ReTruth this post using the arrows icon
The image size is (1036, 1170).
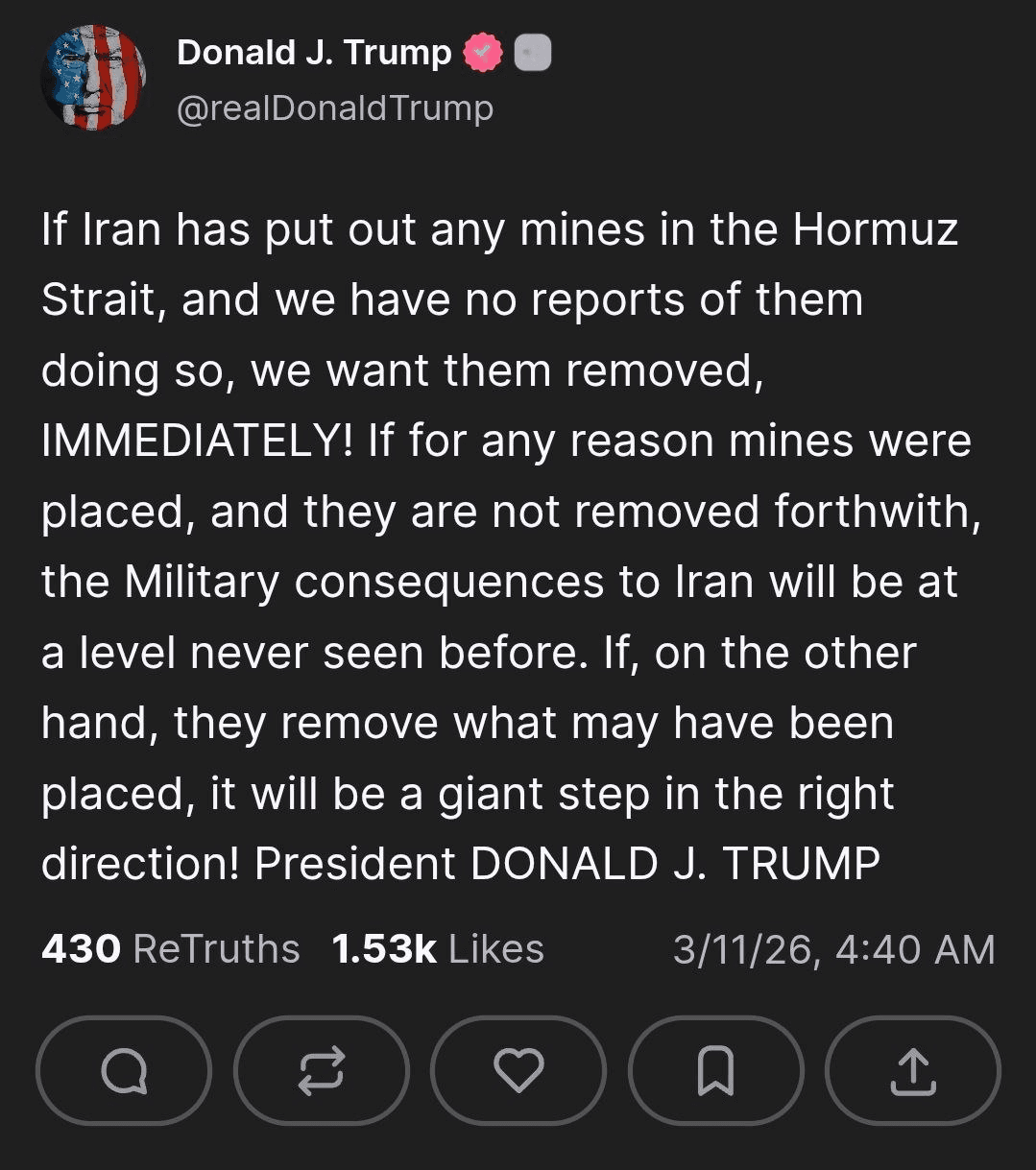(x=321, y=1070)
